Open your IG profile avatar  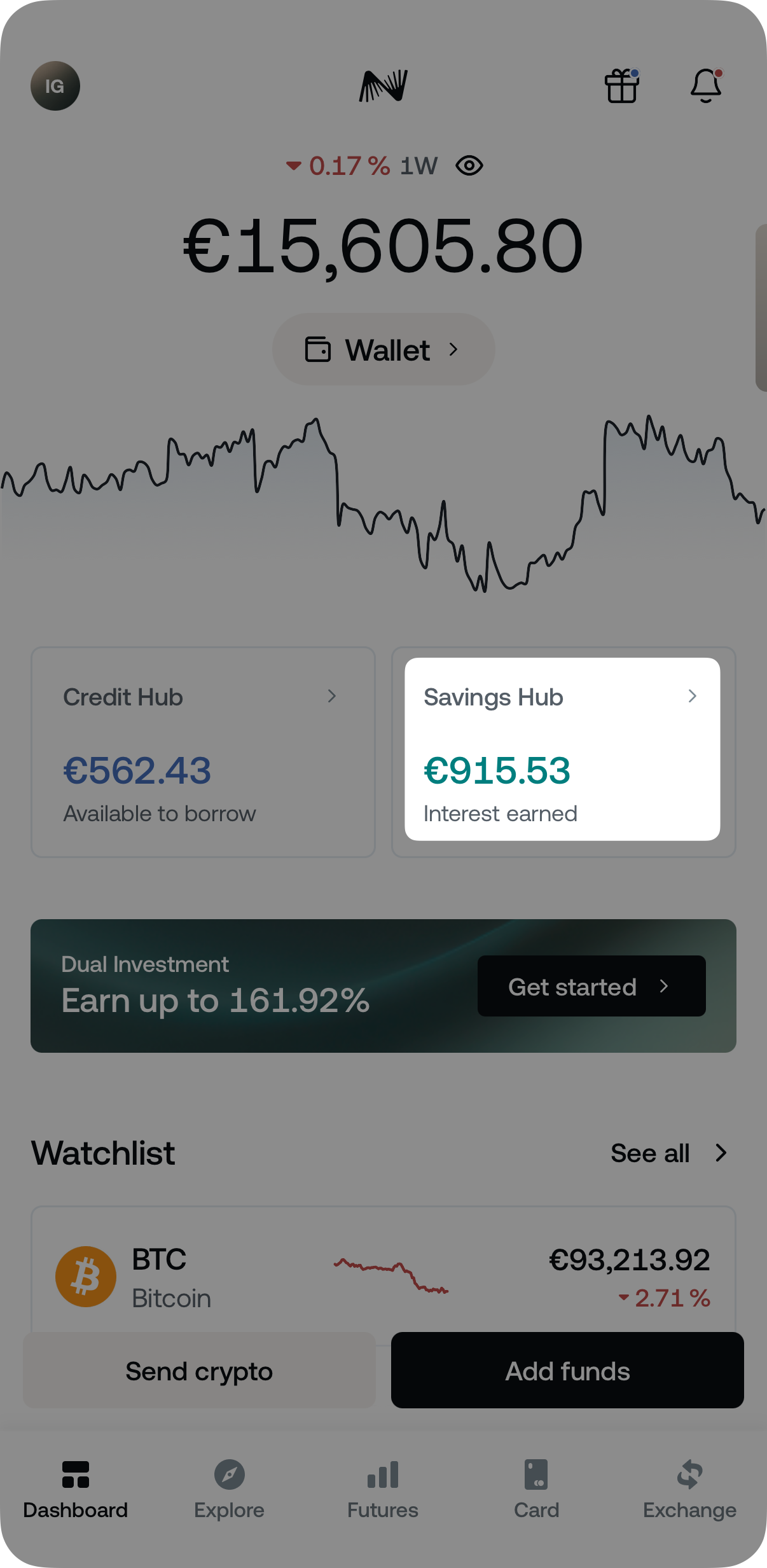pos(55,87)
